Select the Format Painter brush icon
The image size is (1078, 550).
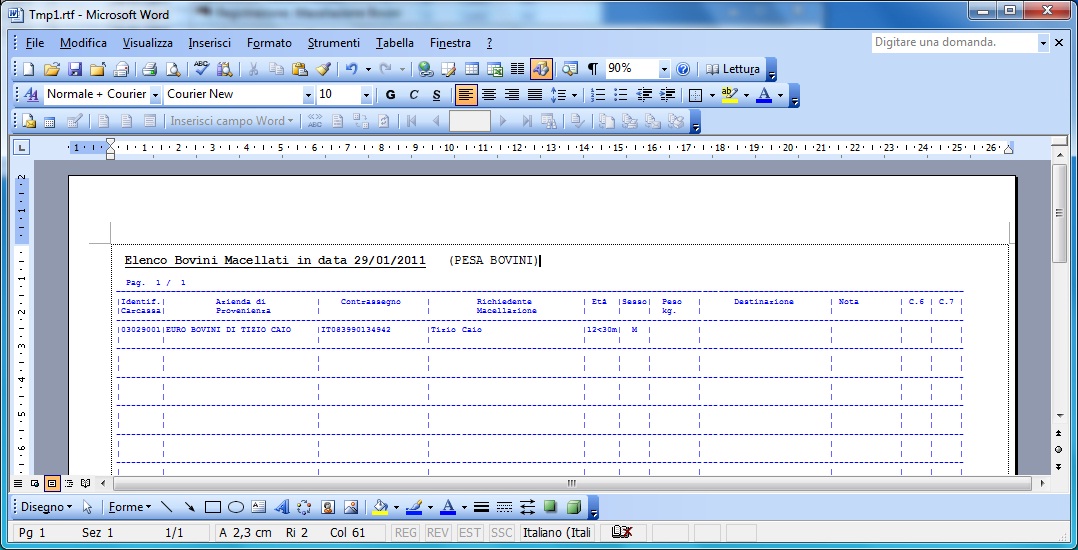[x=323, y=69]
